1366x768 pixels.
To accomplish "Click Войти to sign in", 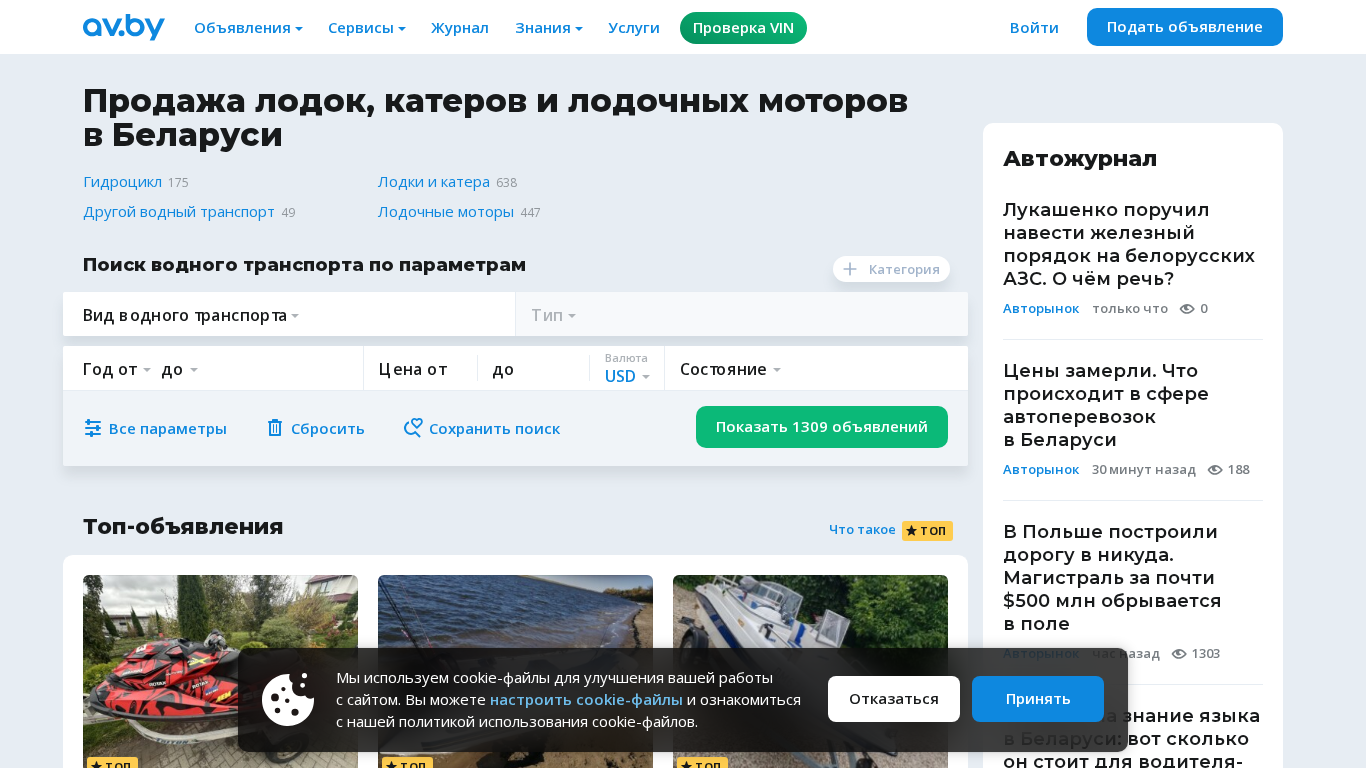I will coord(1034,28).
